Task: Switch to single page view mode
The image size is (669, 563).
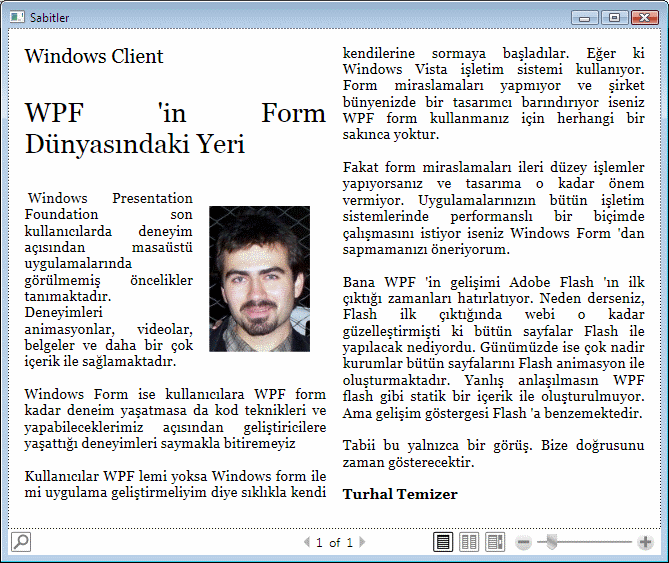Action: pyautogui.click(x=443, y=542)
